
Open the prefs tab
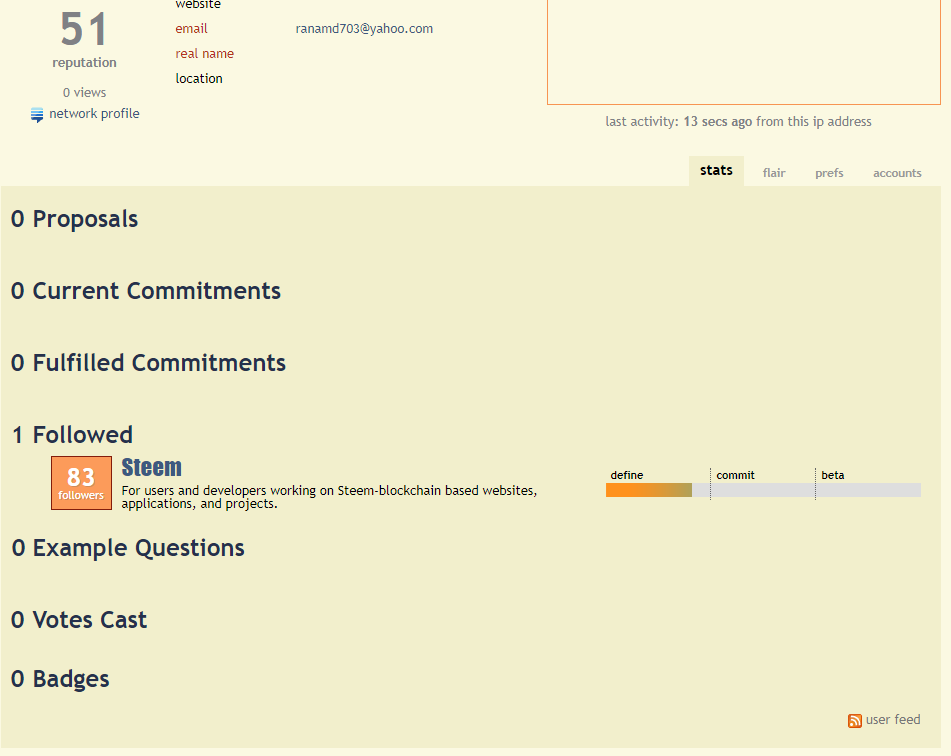[829, 173]
